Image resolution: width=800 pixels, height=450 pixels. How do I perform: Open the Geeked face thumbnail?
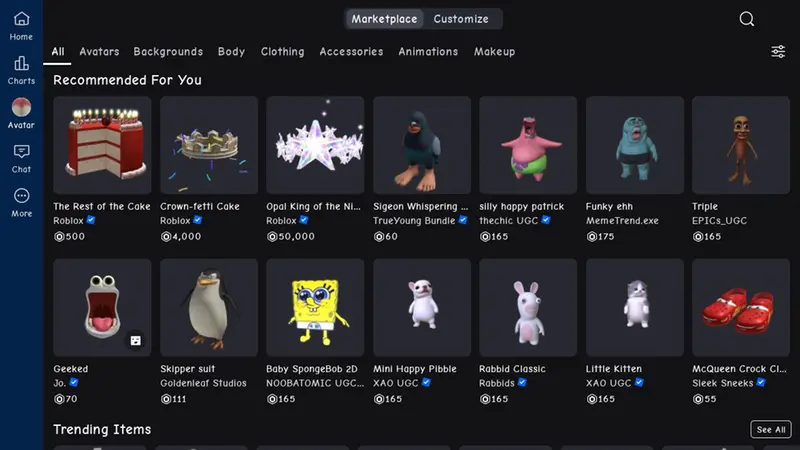(102, 307)
